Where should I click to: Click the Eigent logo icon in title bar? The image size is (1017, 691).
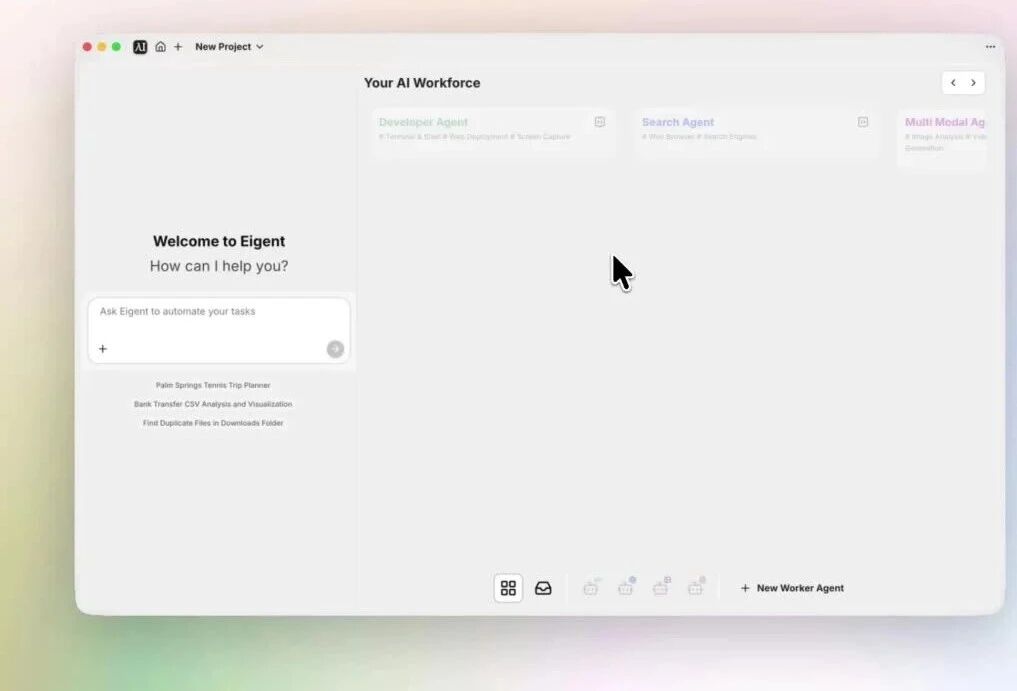click(140, 47)
